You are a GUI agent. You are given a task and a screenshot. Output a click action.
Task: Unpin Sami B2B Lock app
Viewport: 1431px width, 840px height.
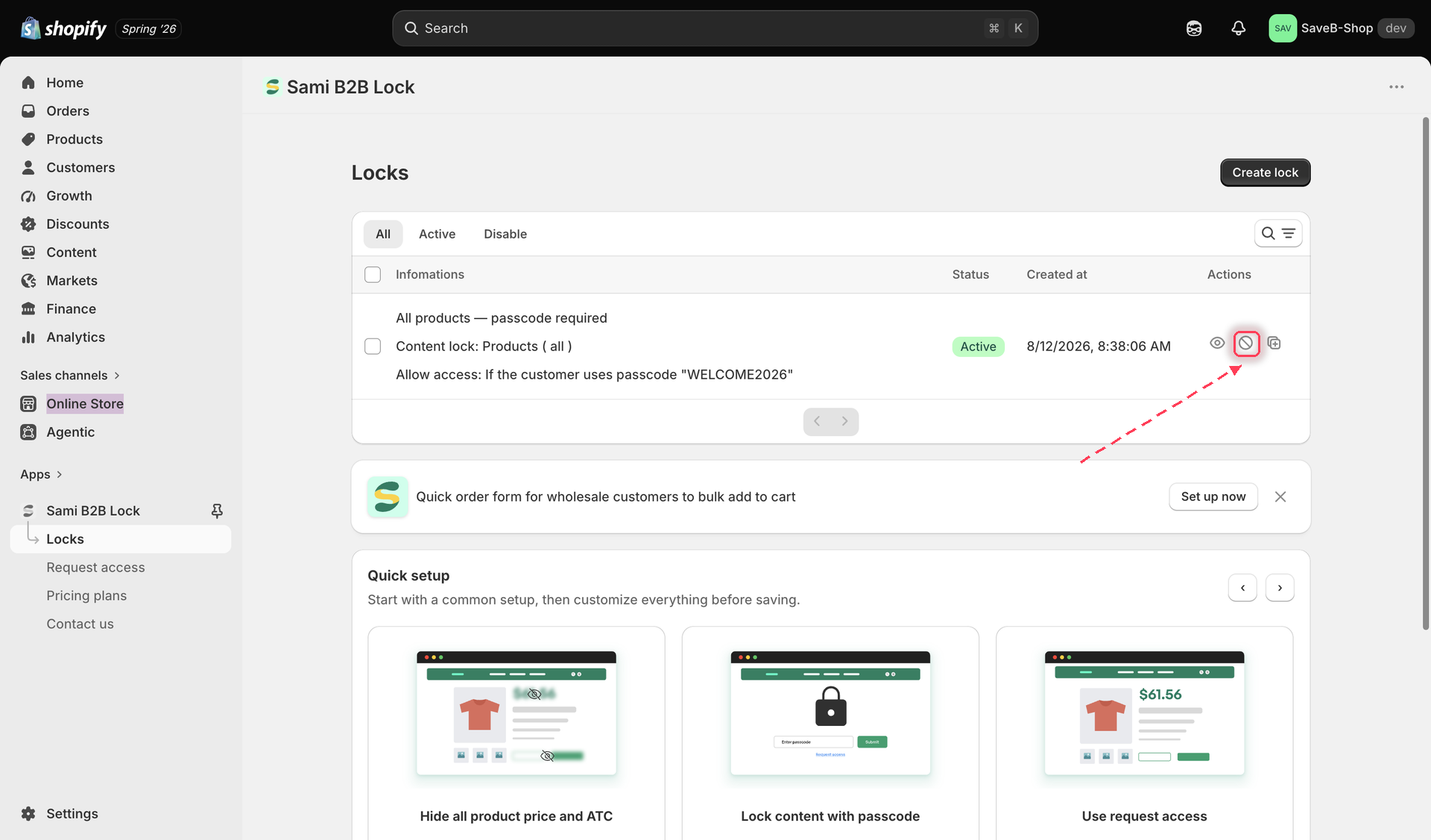coord(217,511)
